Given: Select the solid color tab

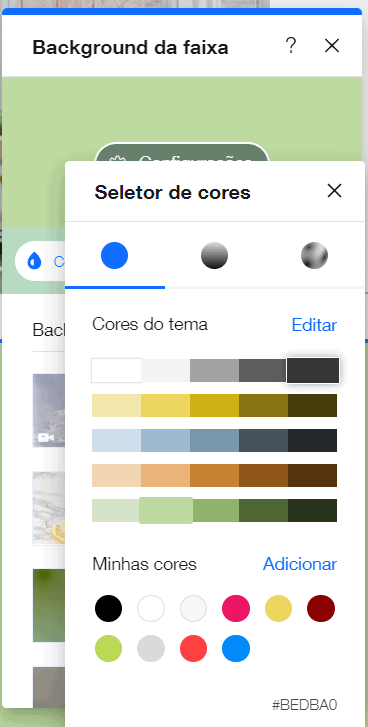Looking at the screenshot, I should (x=114, y=255).
